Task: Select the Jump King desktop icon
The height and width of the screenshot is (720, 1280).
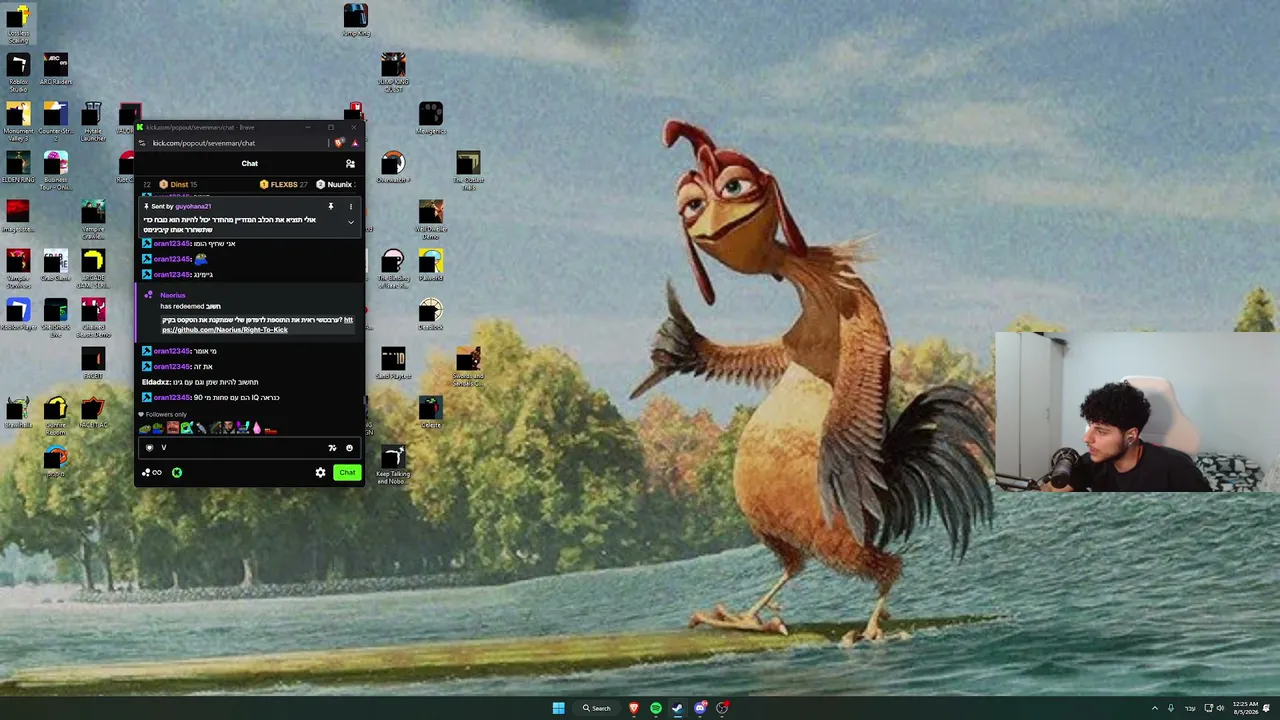Action: (356, 21)
